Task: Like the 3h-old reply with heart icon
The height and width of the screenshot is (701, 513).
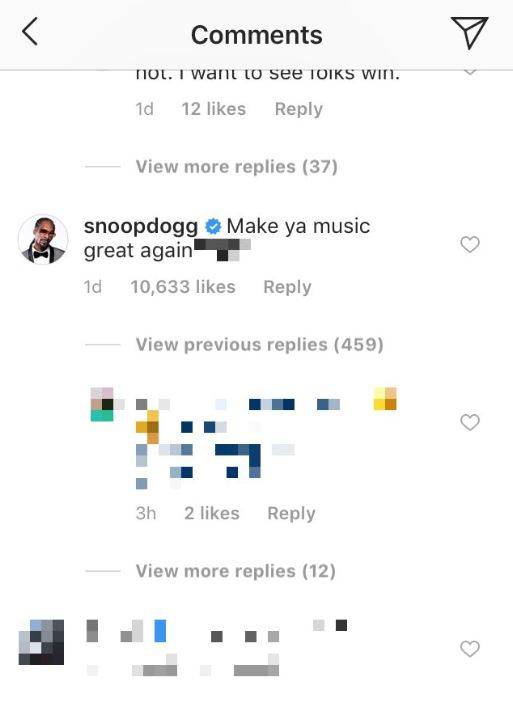Action: (470, 422)
